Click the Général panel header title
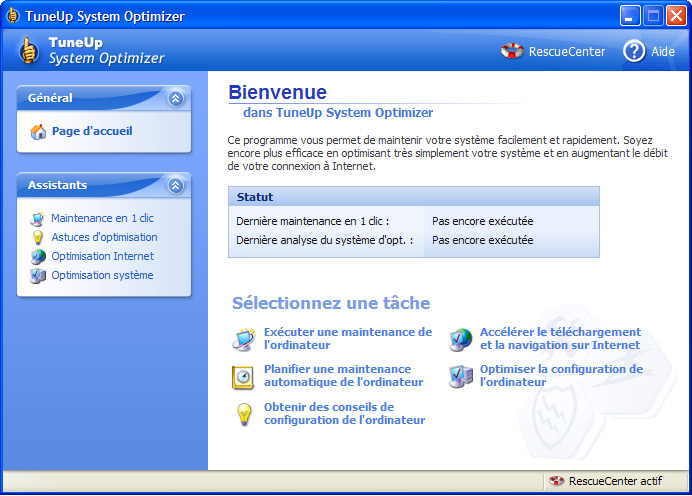 point(50,98)
